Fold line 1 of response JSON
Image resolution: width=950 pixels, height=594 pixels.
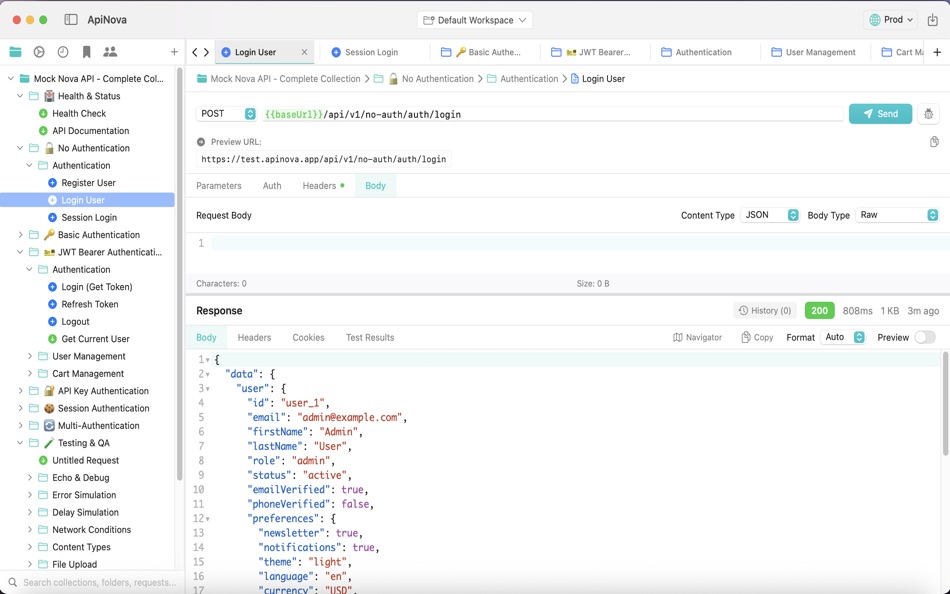[208, 360]
